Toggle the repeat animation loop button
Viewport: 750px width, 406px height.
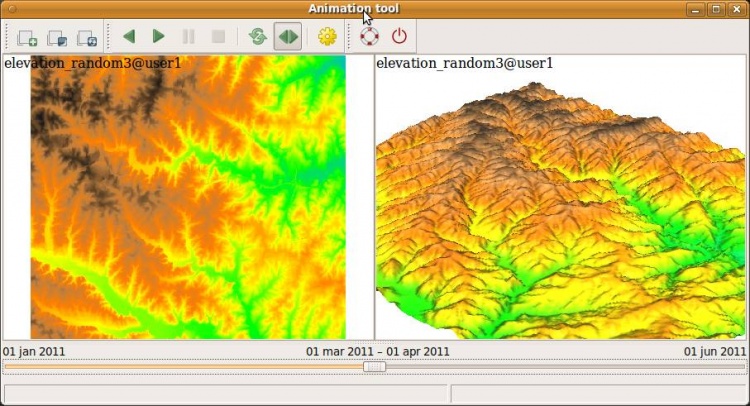tap(258, 37)
